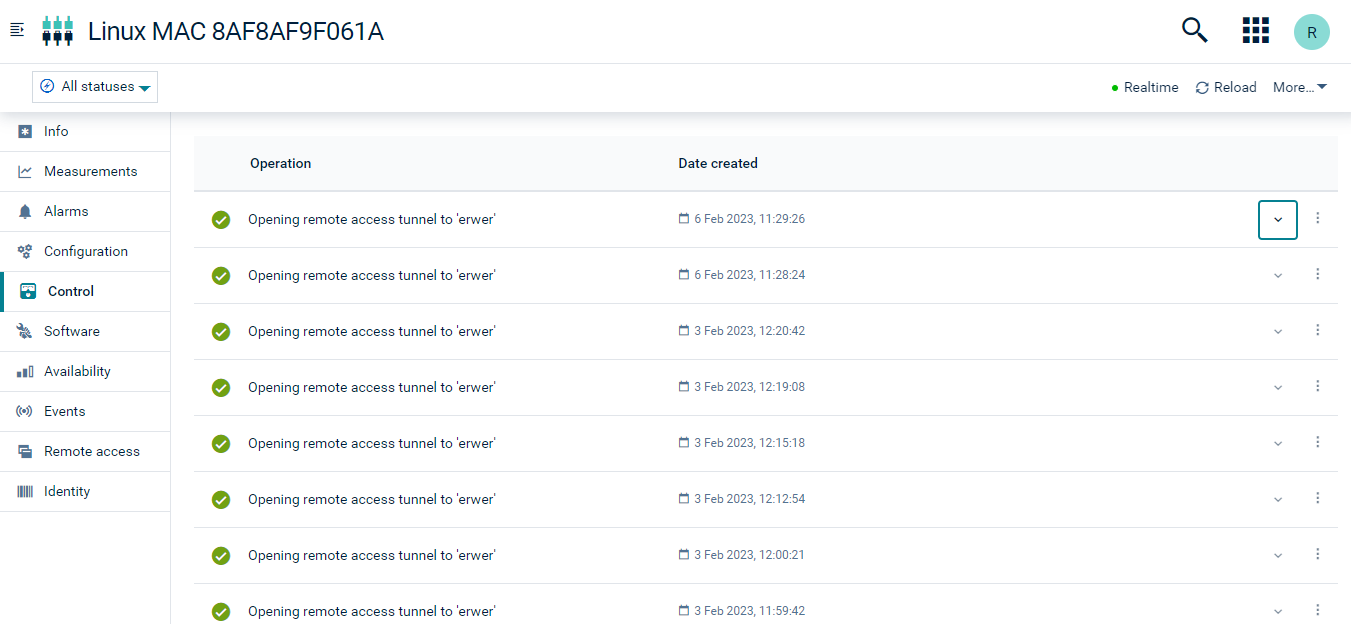Open the kebab menu on the first operation
Image resolution: width=1351 pixels, height=624 pixels.
pyautogui.click(x=1317, y=218)
